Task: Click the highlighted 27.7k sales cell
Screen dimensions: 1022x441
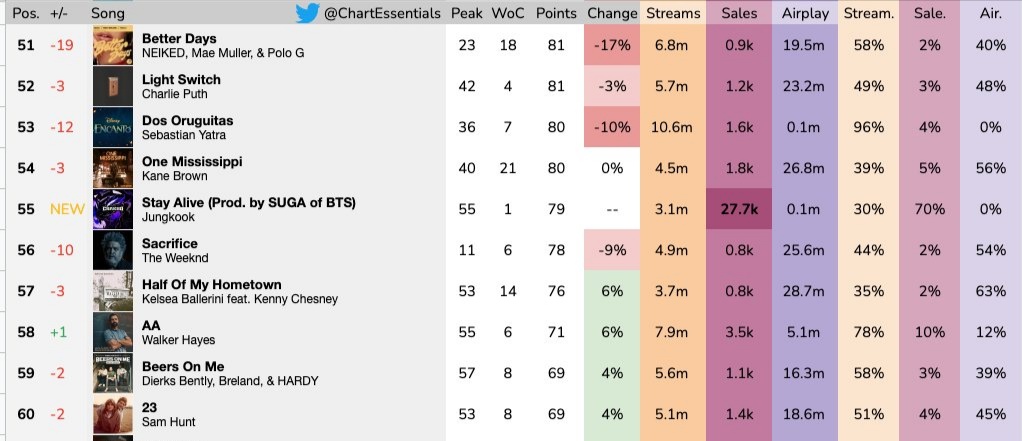Action: pos(739,210)
